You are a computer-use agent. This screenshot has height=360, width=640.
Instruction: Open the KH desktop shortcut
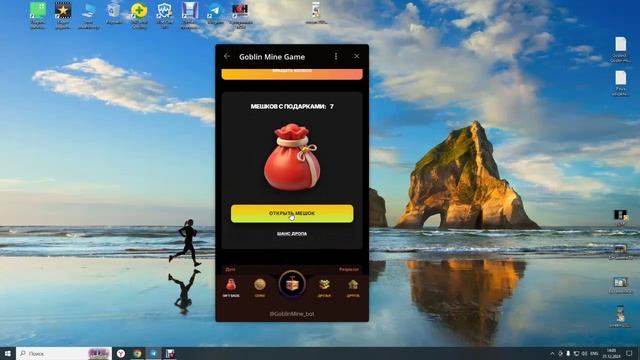[x=240, y=16]
